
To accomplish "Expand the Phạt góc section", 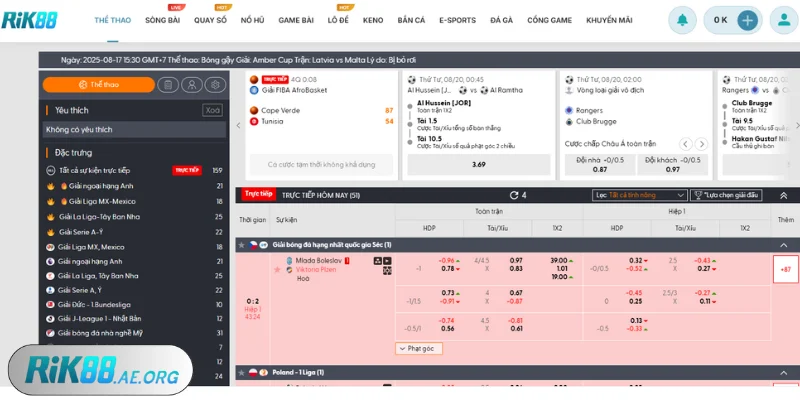I will point(418,348).
